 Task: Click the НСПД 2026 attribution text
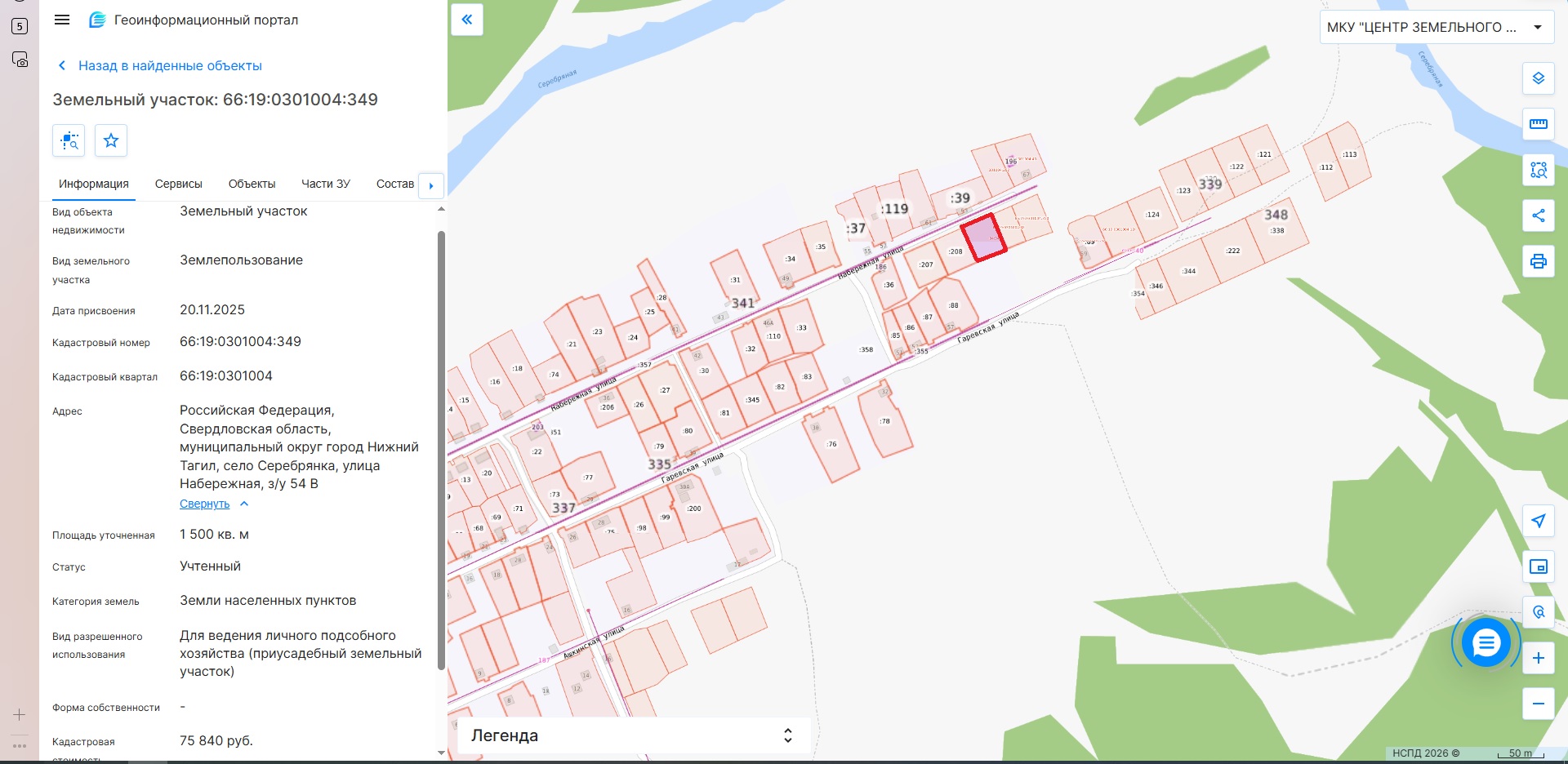point(1426,753)
